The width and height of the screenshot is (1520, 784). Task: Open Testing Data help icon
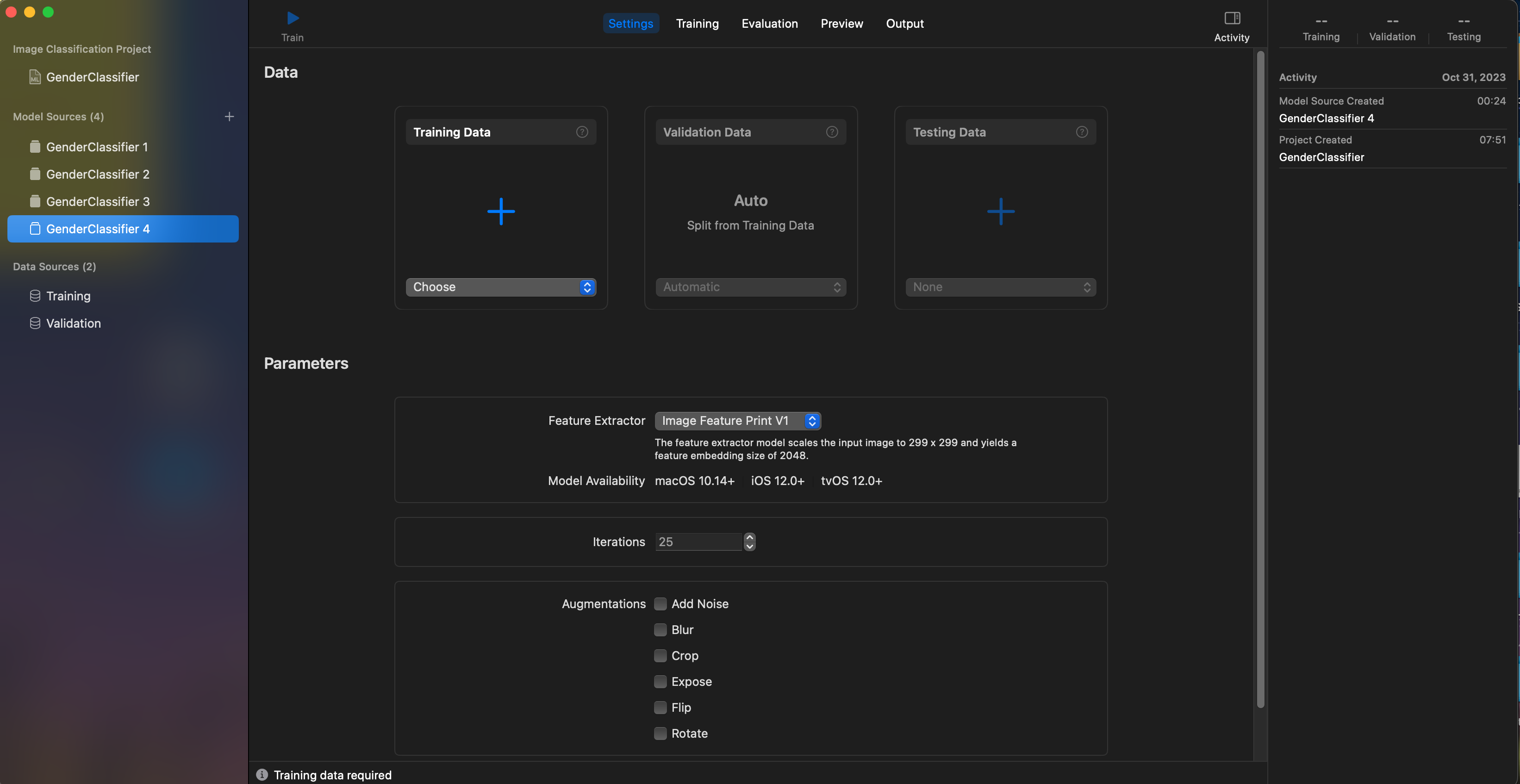1082,132
